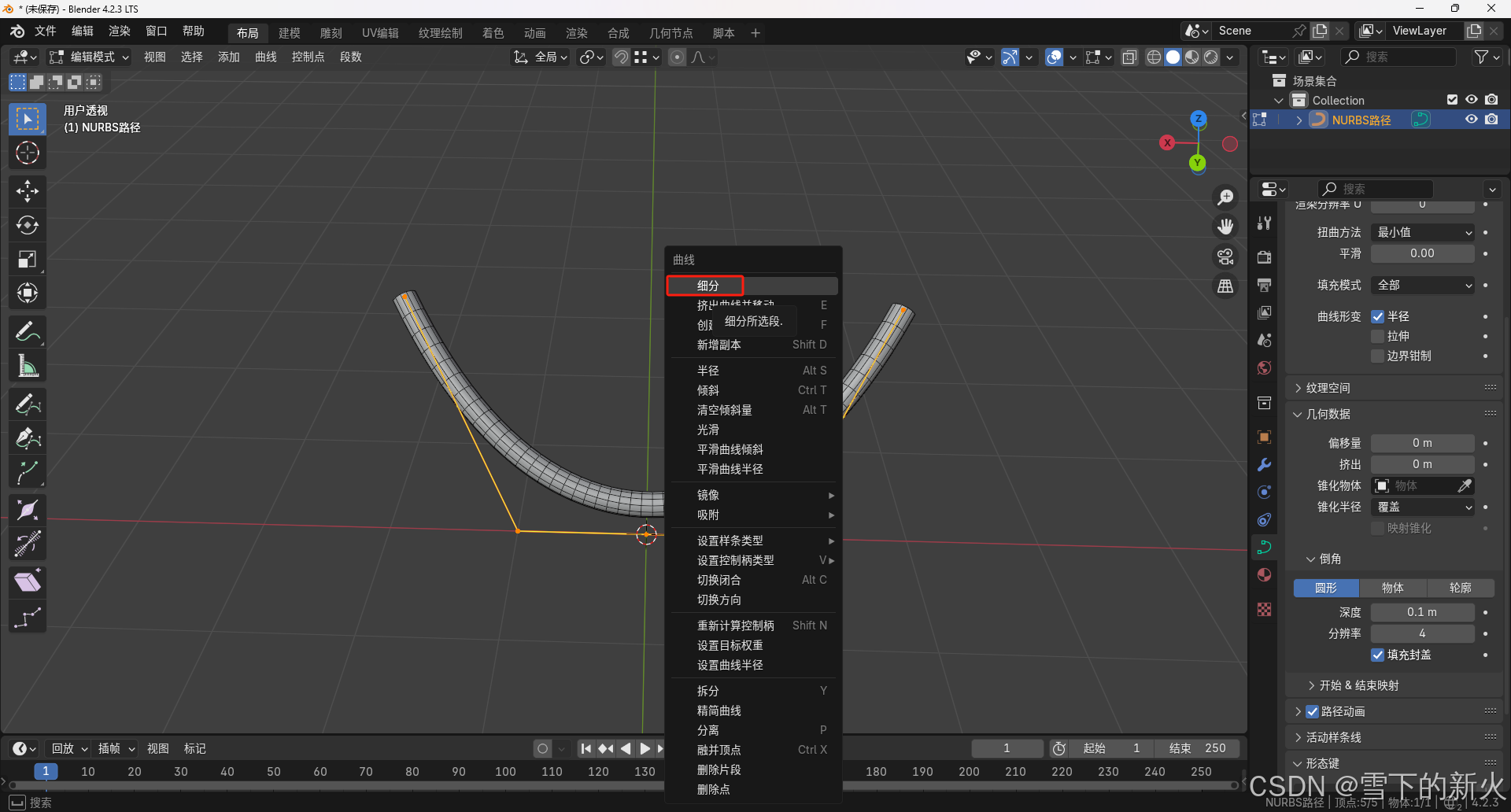Image resolution: width=1511 pixels, height=812 pixels.
Task: Select the Curve Pen tool
Action: (28, 438)
